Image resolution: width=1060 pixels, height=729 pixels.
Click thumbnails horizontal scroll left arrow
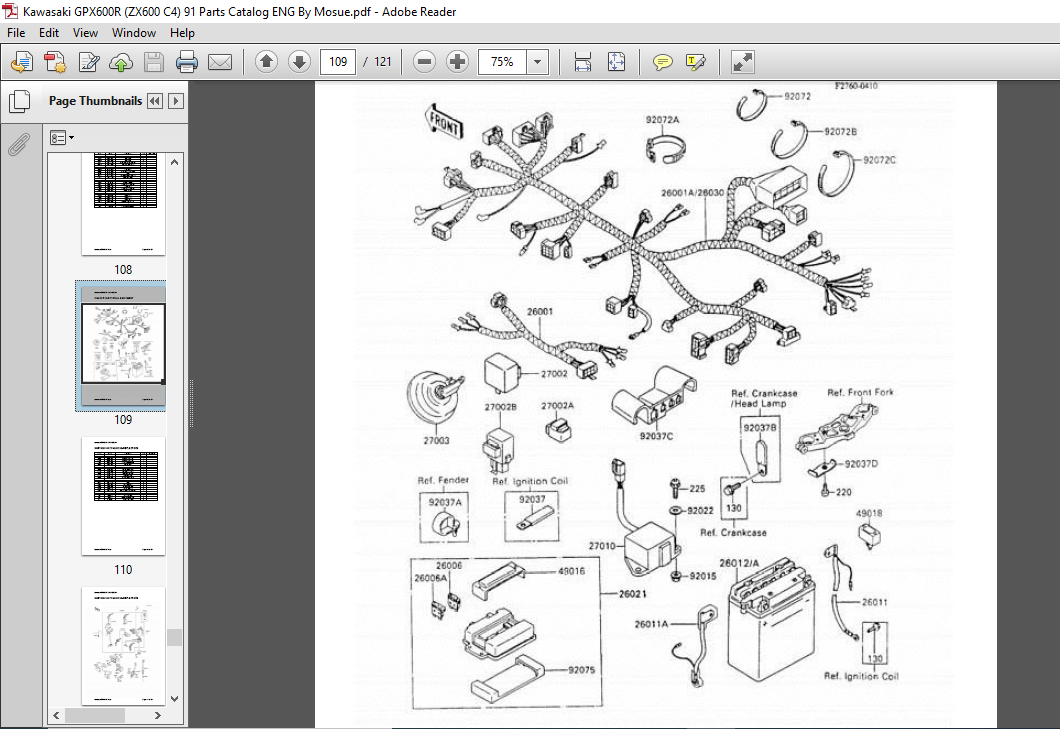[x=56, y=715]
